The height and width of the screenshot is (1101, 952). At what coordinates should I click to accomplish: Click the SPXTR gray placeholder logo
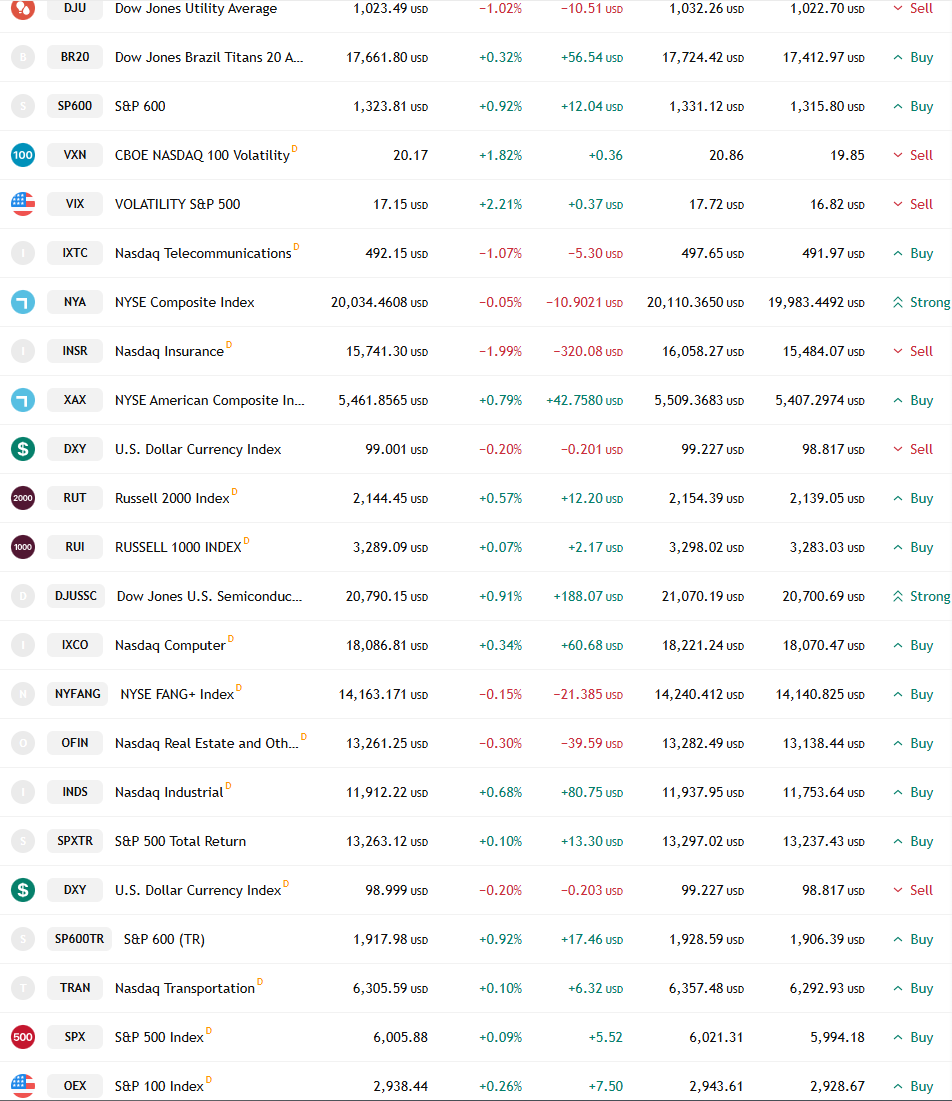coord(23,841)
